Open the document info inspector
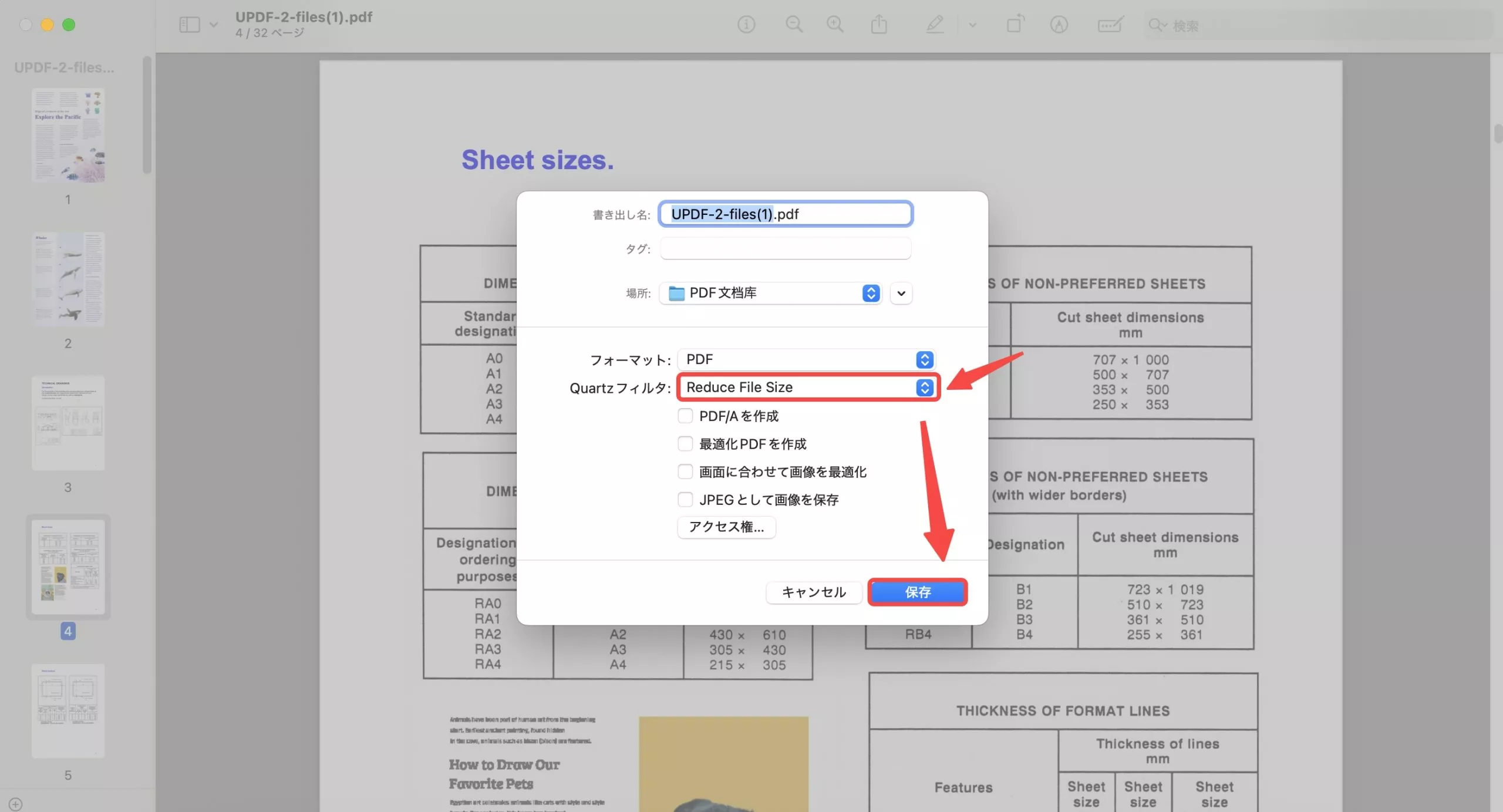 746,24
